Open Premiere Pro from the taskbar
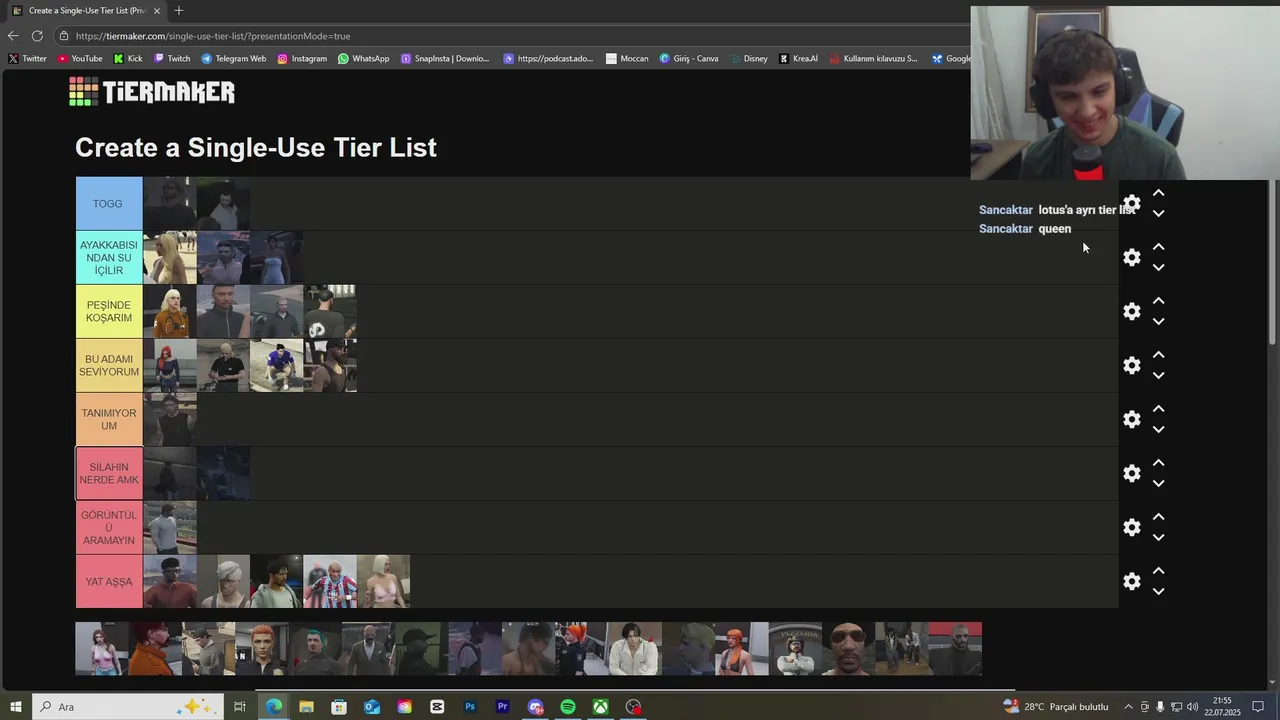1280x720 pixels. (x=502, y=707)
